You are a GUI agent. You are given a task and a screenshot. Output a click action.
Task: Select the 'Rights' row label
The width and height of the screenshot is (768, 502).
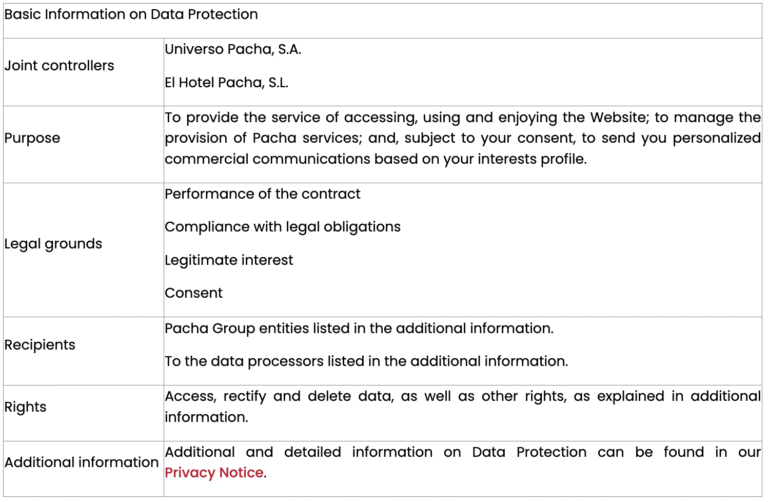point(25,407)
